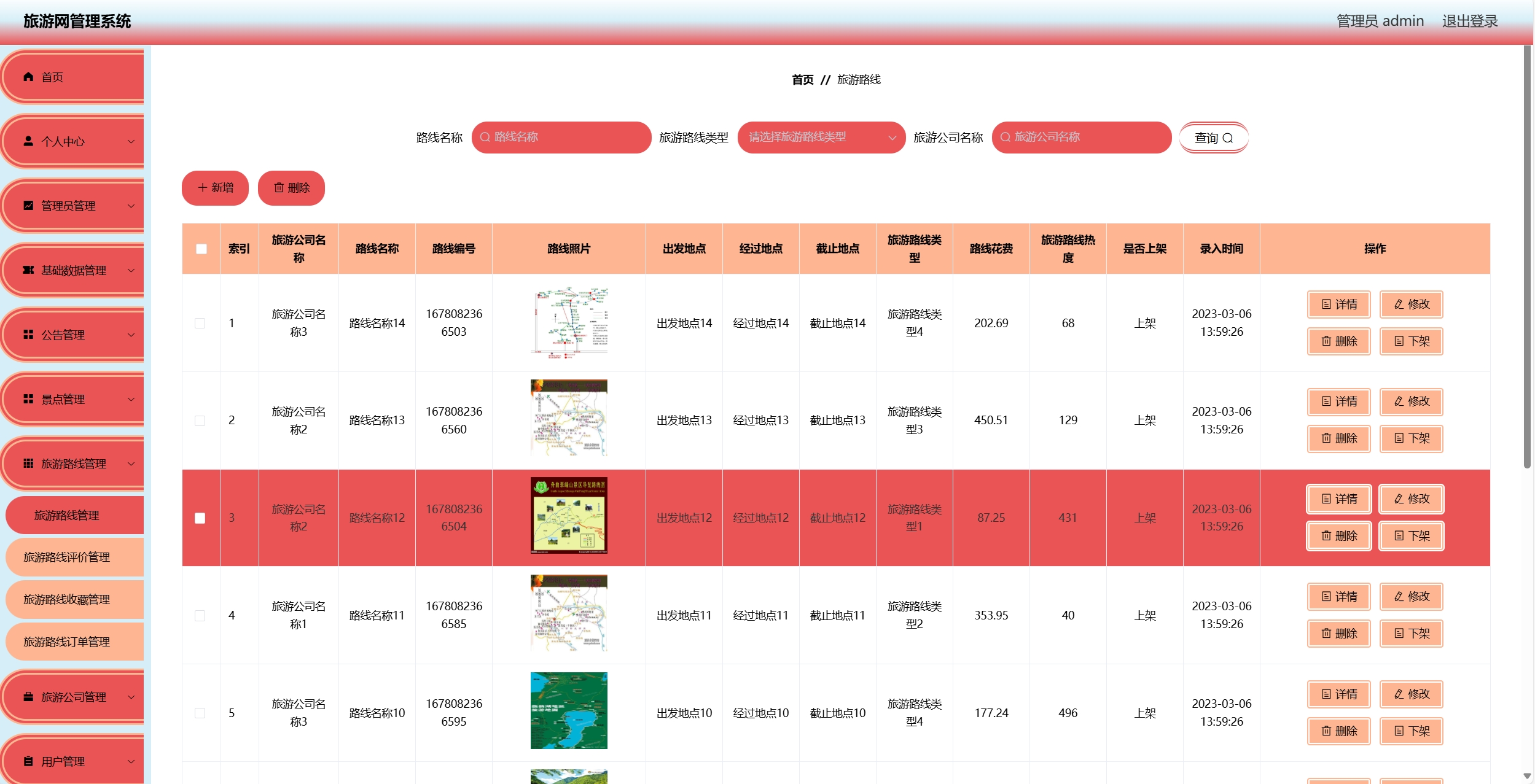Click the plus icon on 新增 button
Screen dimensions: 1535x784
tap(203, 188)
